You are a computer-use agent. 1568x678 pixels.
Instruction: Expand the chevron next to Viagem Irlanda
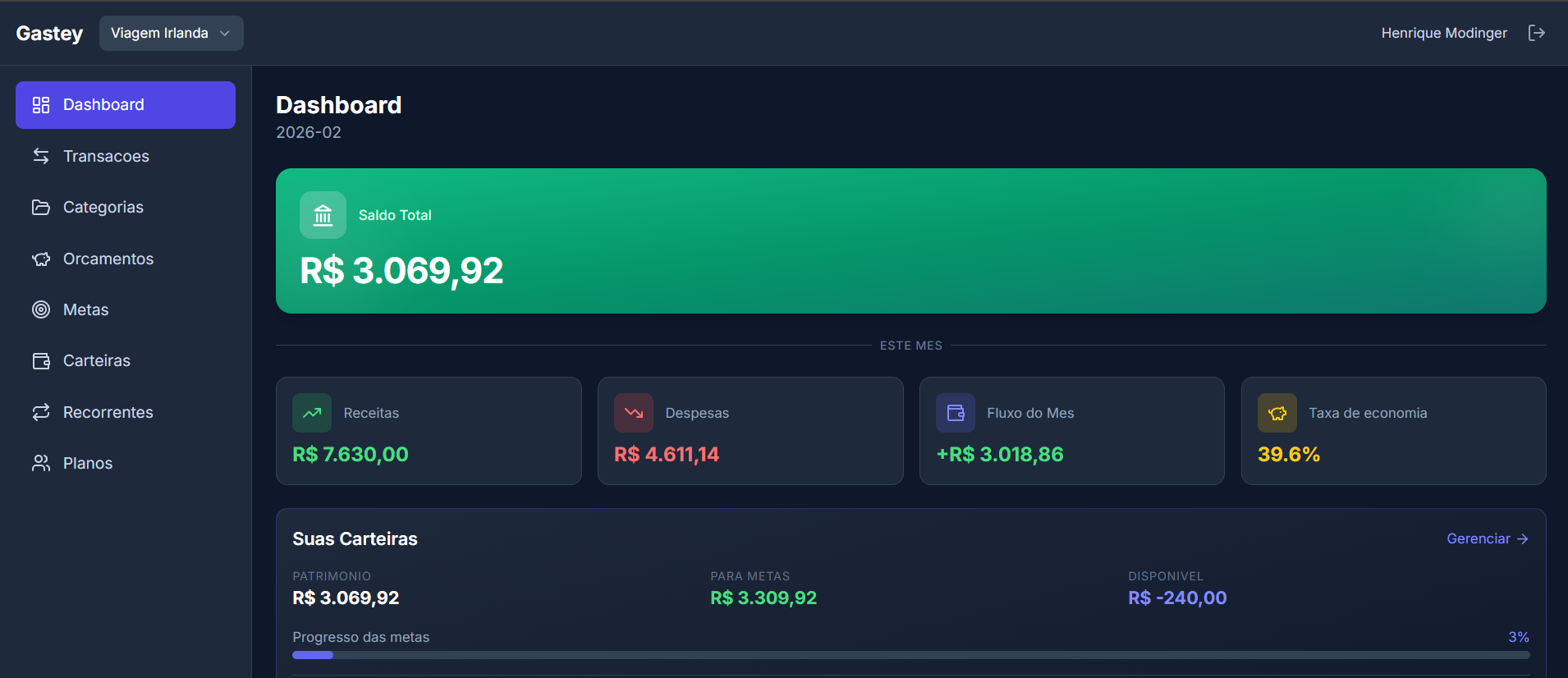225,34
